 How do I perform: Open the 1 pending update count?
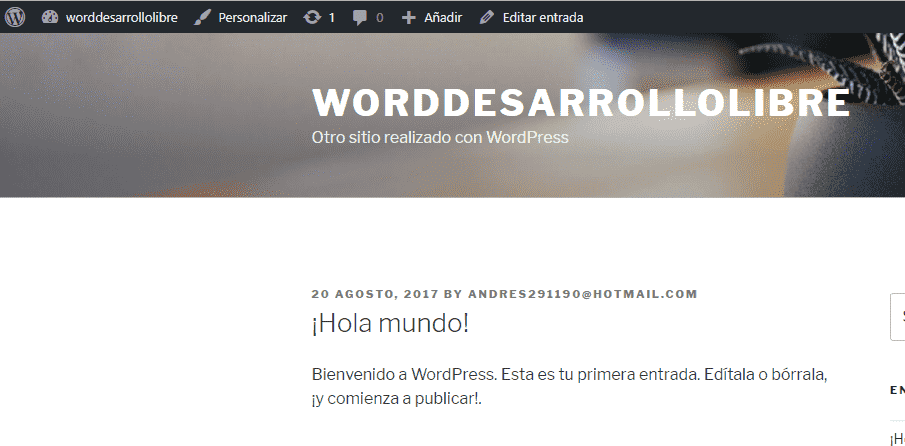pyautogui.click(x=331, y=18)
